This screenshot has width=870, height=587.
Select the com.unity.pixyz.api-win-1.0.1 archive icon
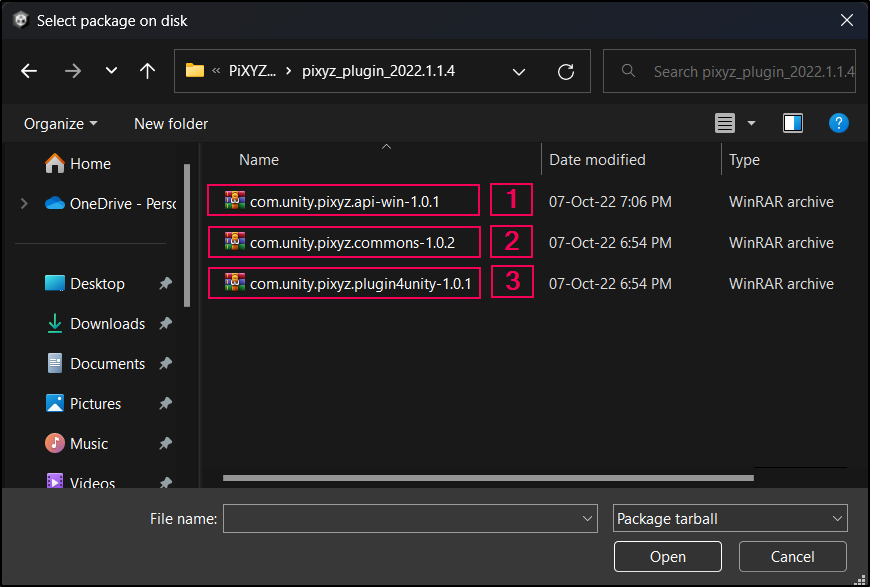coord(236,201)
